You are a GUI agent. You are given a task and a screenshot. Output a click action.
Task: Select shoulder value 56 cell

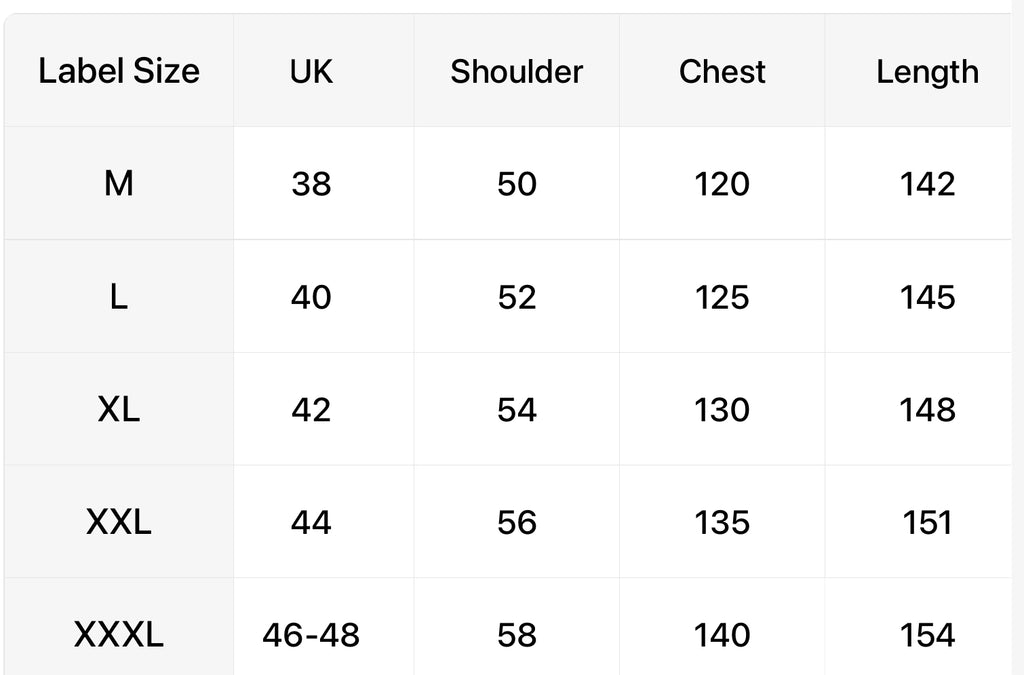tap(517, 522)
